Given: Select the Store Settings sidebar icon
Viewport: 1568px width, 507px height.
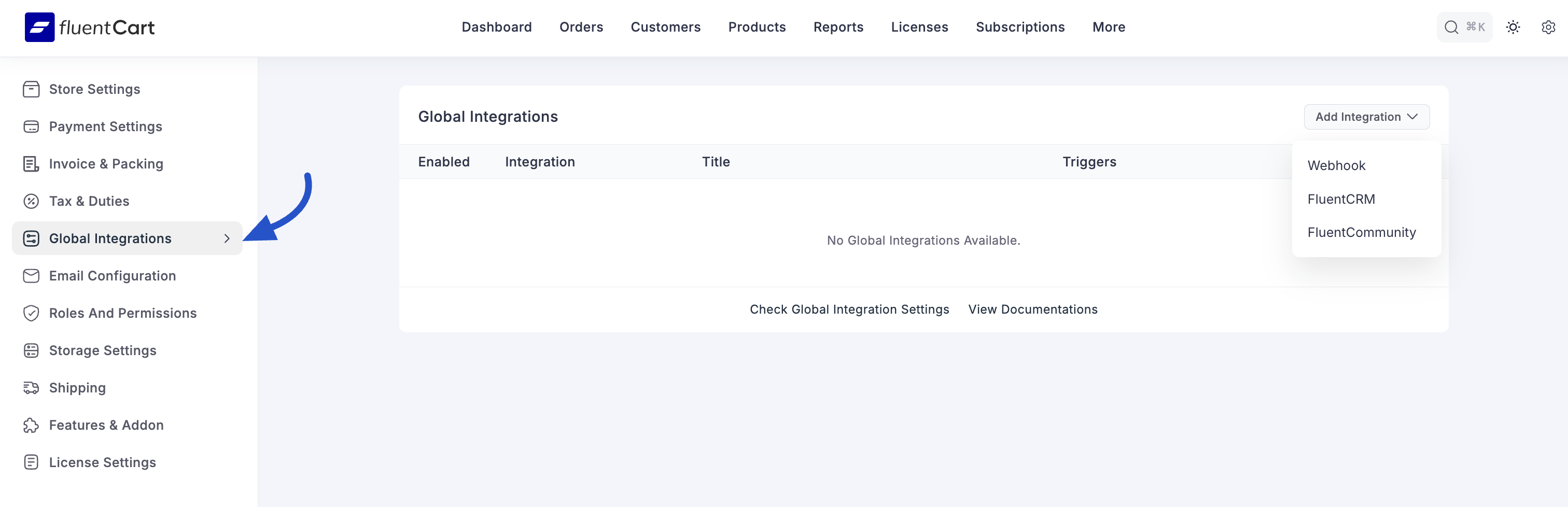Looking at the screenshot, I should (31, 89).
